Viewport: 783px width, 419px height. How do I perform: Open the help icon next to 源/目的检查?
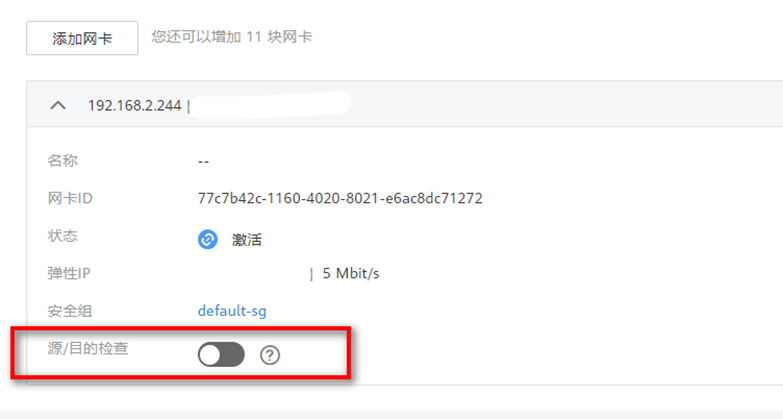pyautogui.click(x=270, y=355)
